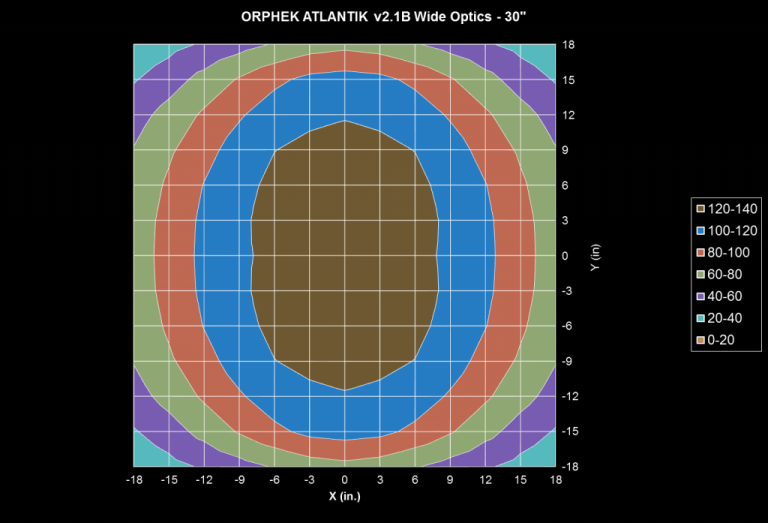Viewport: 768px width, 523px height.
Task: Click the 20-40 teal legend swatch
Action: point(700,318)
